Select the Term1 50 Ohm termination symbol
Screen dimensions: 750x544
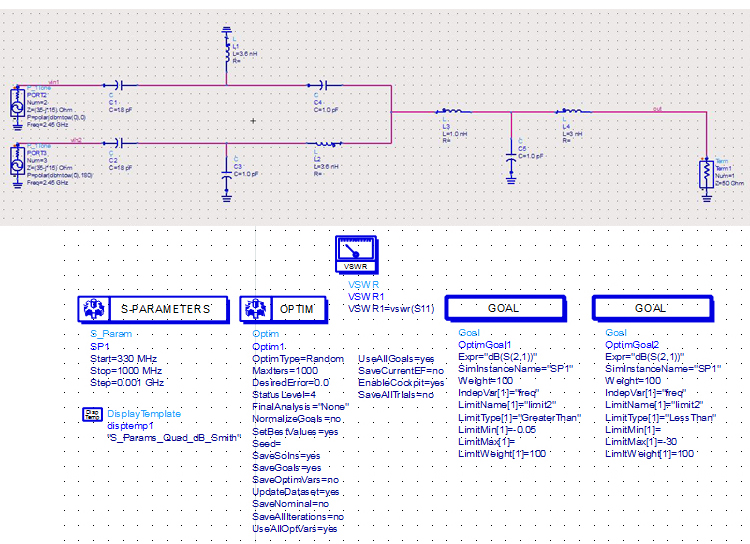[706, 177]
